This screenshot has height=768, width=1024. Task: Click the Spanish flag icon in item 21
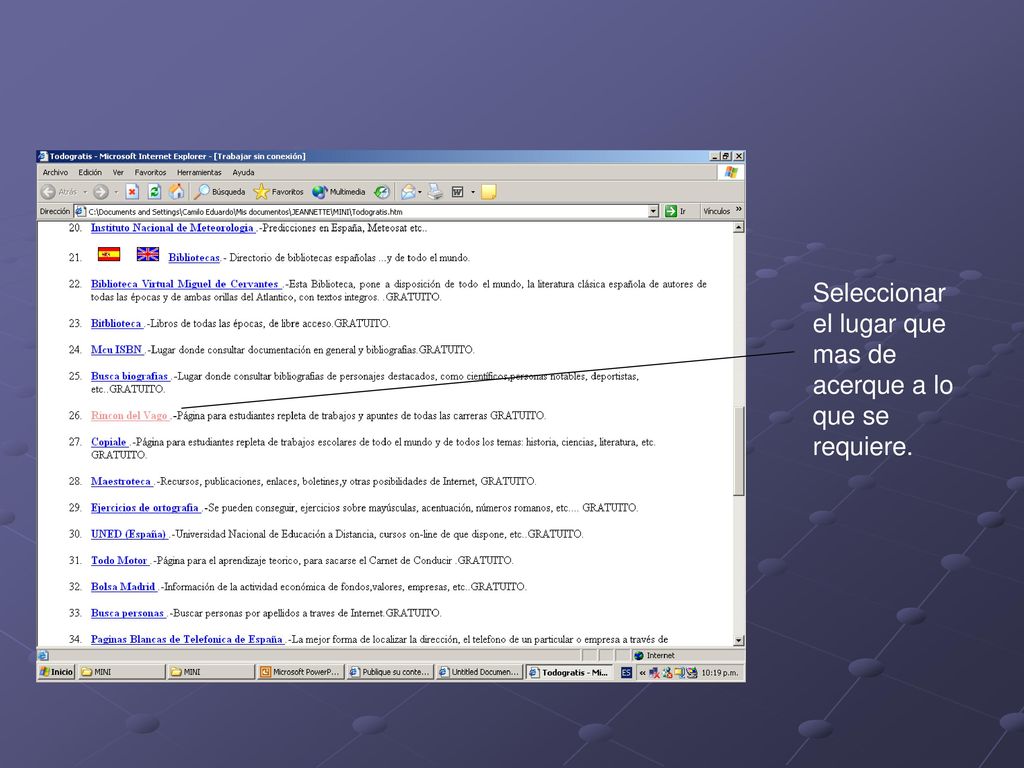click(x=109, y=254)
